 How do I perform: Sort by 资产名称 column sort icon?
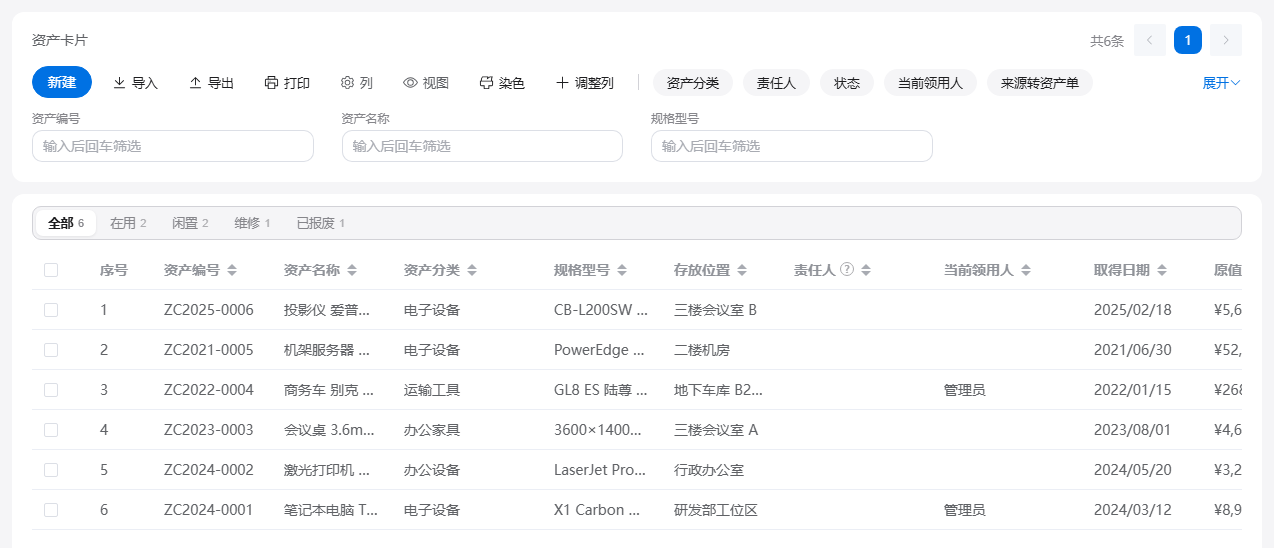click(352, 270)
